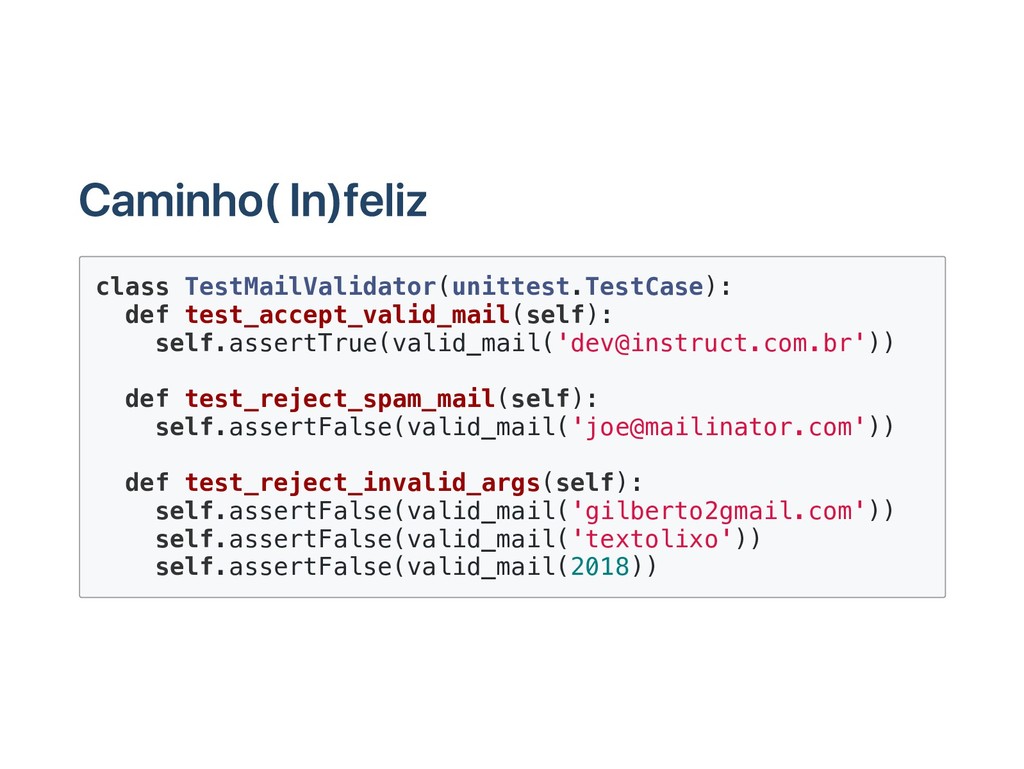Screen dimensions: 1024x769
Task: Click the 'textolixo' string literal
Action: point(651,539)
